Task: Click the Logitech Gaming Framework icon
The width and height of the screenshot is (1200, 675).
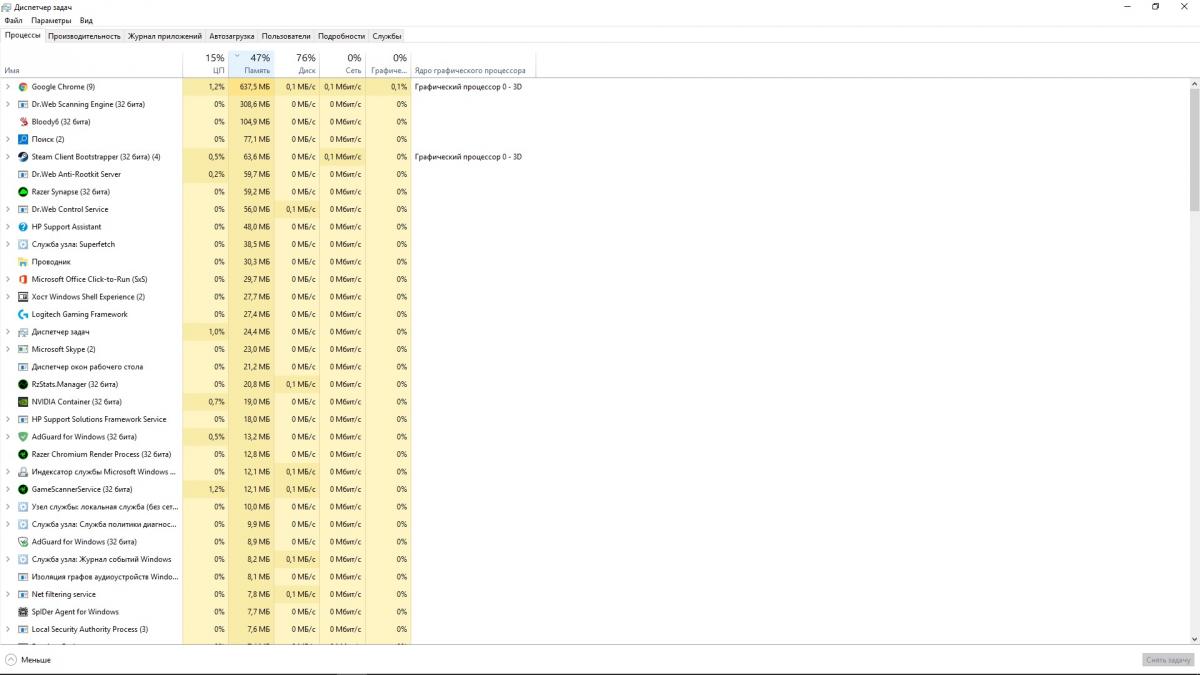Action: pos(23,314)
